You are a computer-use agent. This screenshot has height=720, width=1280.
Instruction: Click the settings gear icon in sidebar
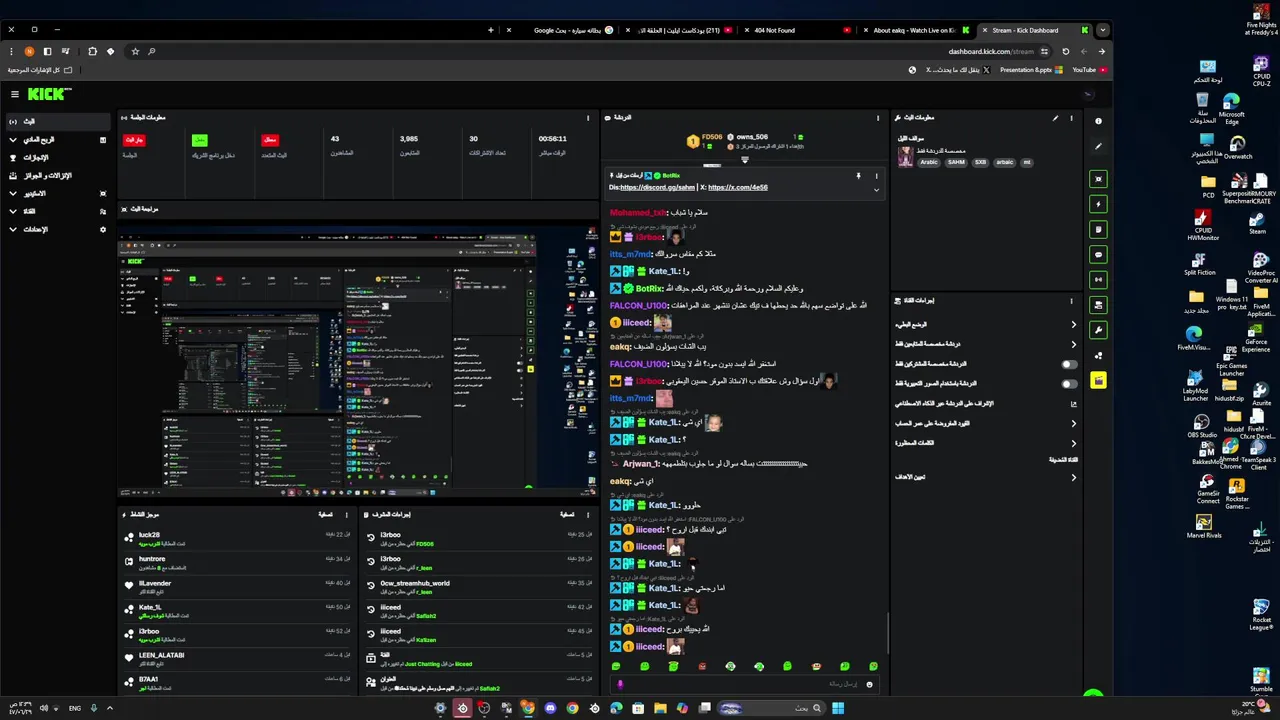pos(103,229)
